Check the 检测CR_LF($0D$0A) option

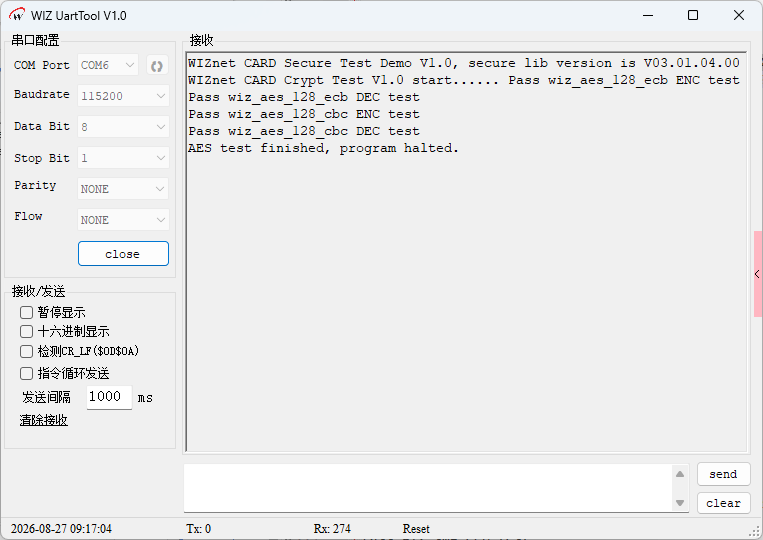26,351
